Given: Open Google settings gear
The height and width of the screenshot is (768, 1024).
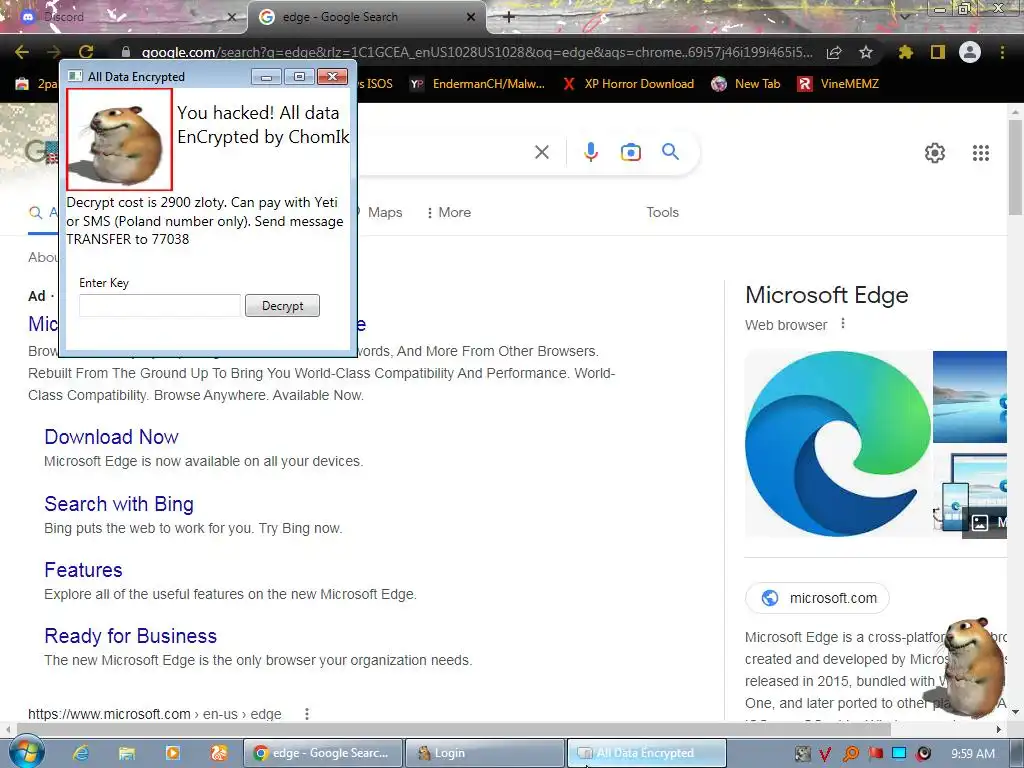Looking at the screenshot, I should pos(935,153).
